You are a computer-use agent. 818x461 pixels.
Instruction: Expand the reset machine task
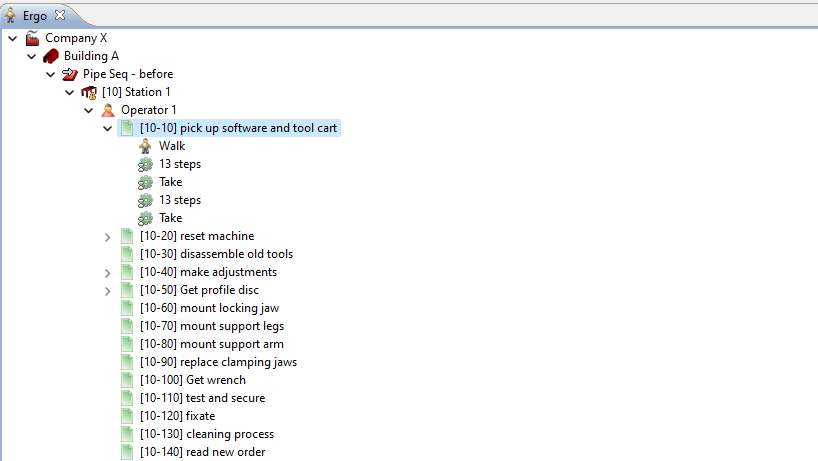(x=108, y=236)
